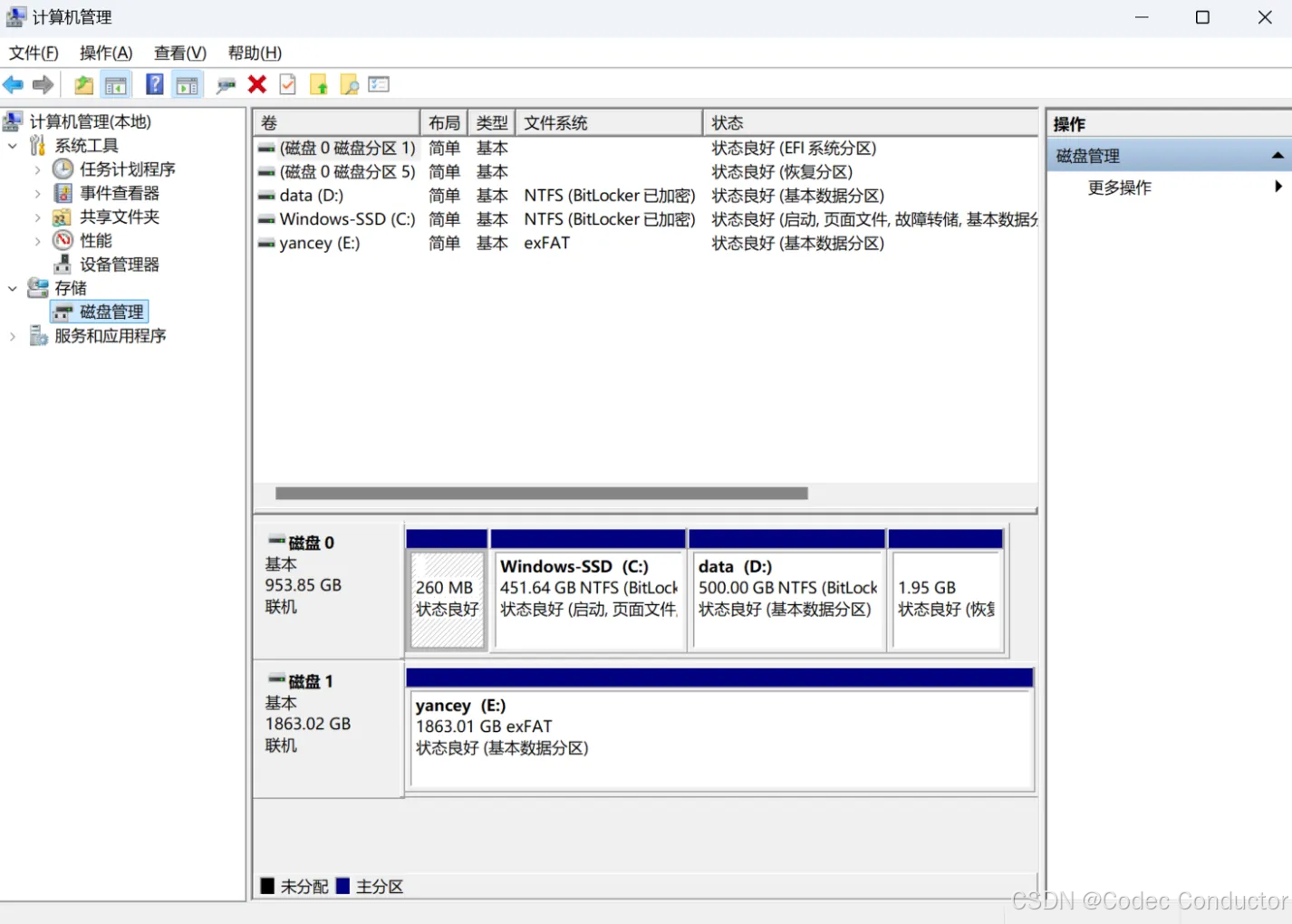Select the 性能 icon in tree
The height and width of the screenshot is (924, 1292).
coord(63,240)
